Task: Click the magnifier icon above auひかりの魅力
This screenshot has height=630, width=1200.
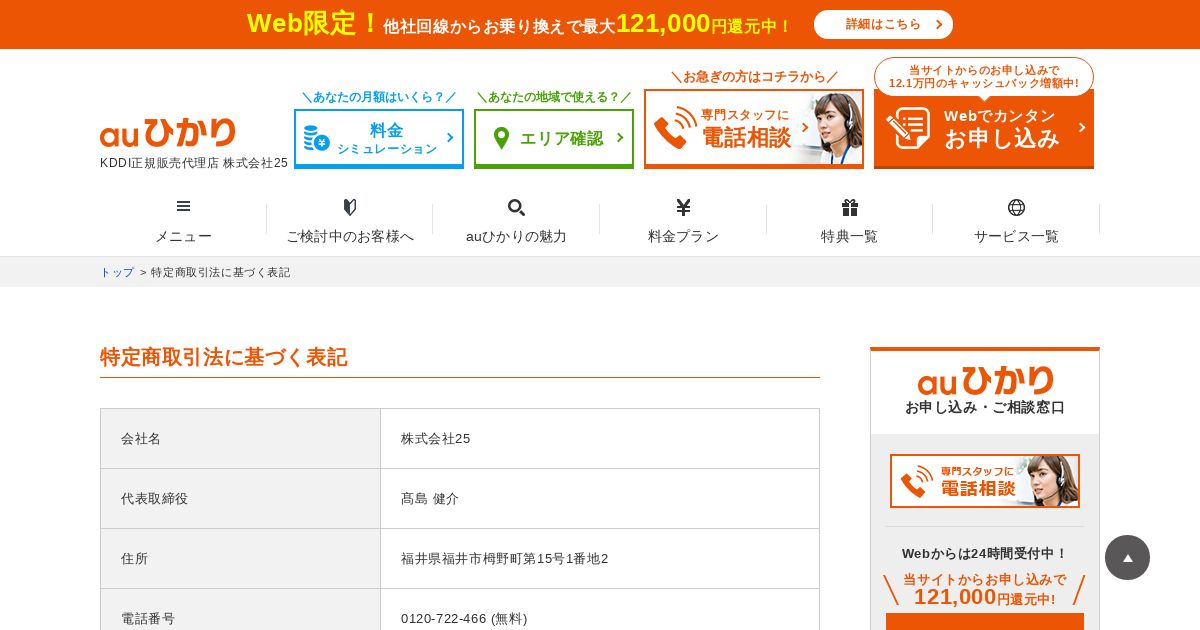Action: (516, 207)
